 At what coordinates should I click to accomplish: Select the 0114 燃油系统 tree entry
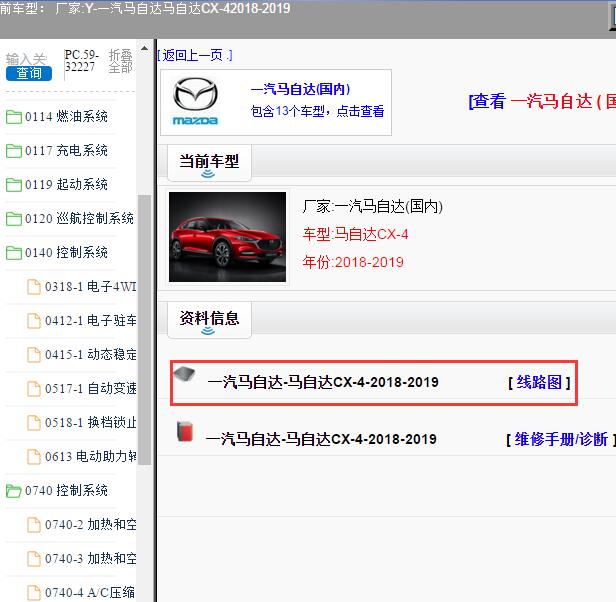[x=66, y=117]
